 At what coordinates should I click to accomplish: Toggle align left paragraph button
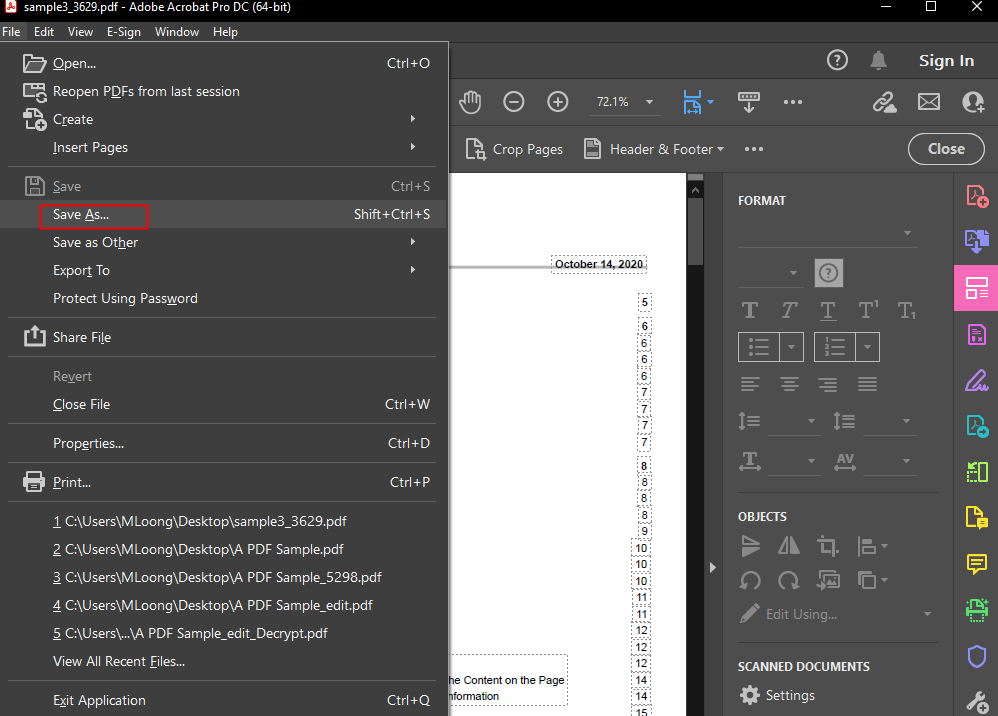750,384
